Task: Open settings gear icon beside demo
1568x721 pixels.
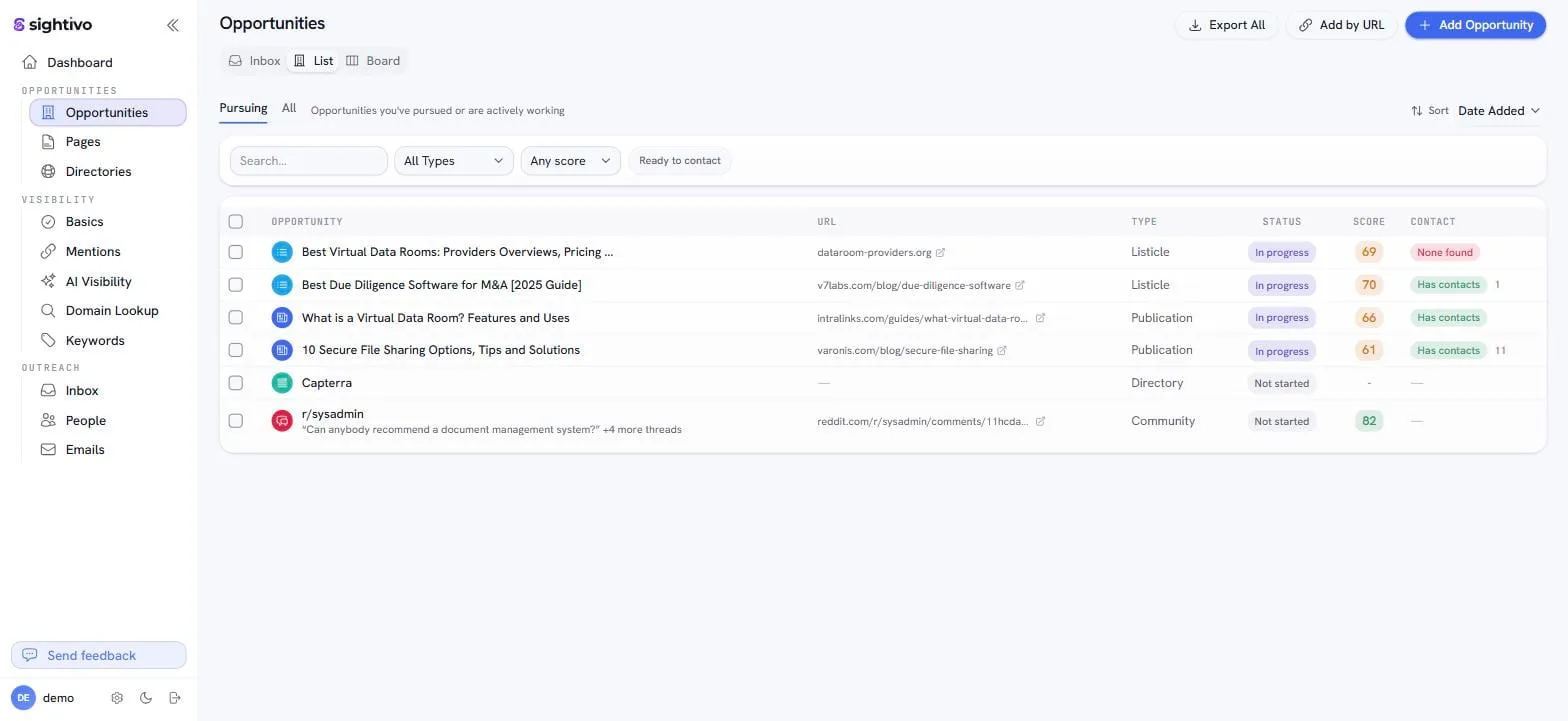Action: point(117,698)
